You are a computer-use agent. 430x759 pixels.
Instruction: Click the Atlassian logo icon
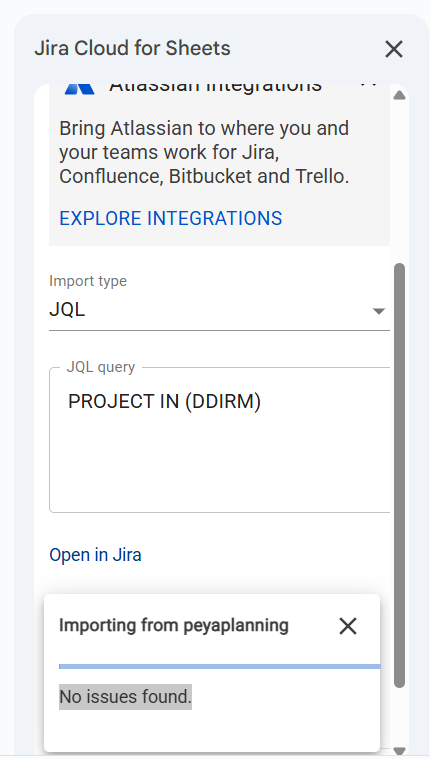(79, 89)
